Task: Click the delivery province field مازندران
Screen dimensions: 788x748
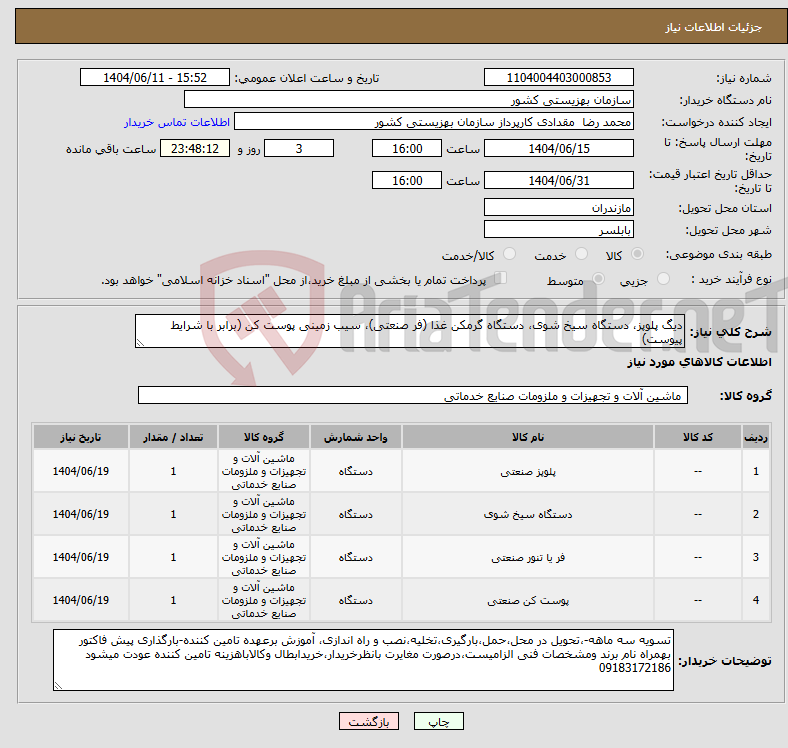Action: tap(559, 207)
